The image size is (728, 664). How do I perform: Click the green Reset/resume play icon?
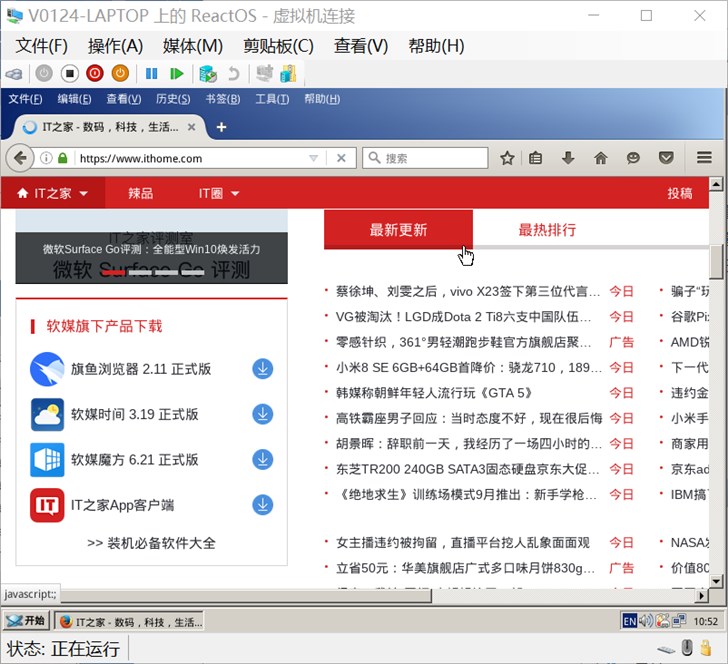(176, 73)
